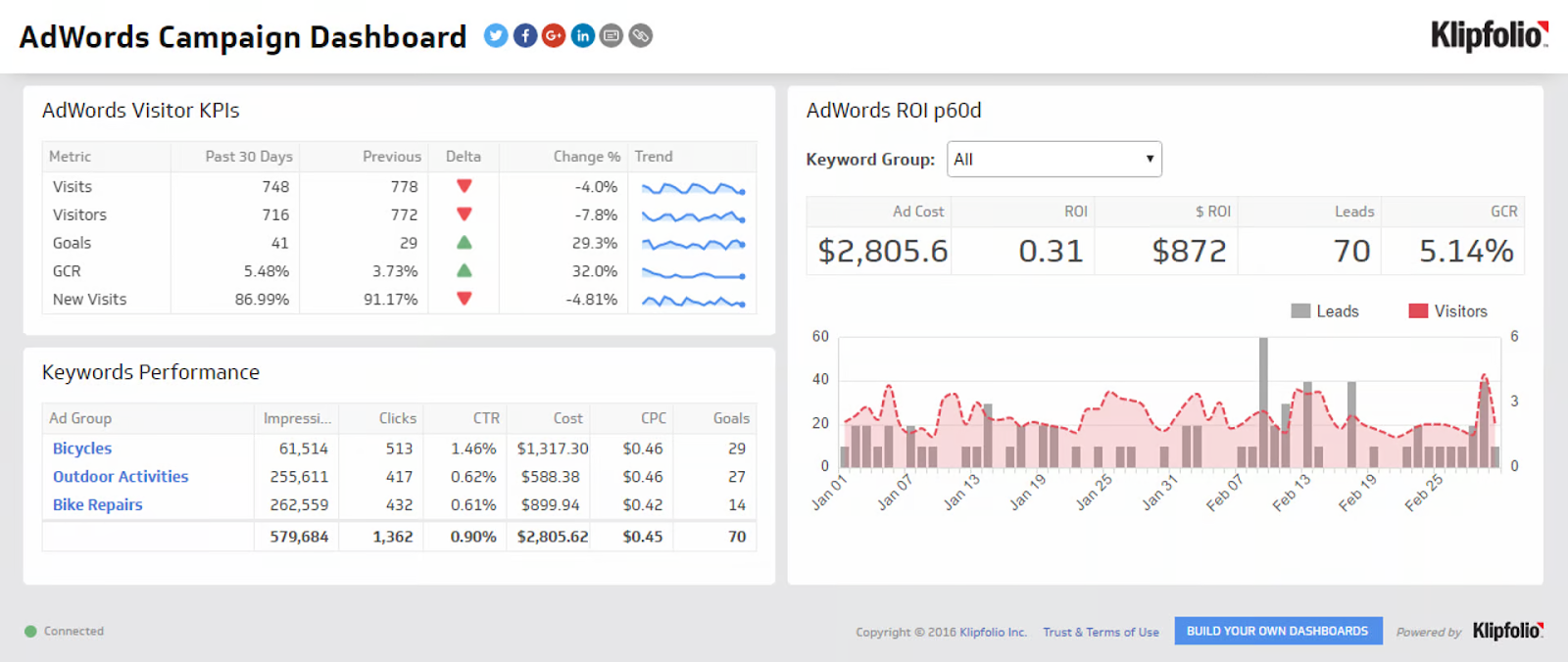Copy dashboard link icon
The height and width of the screenshot is (662, 1568).
point(641,36)
